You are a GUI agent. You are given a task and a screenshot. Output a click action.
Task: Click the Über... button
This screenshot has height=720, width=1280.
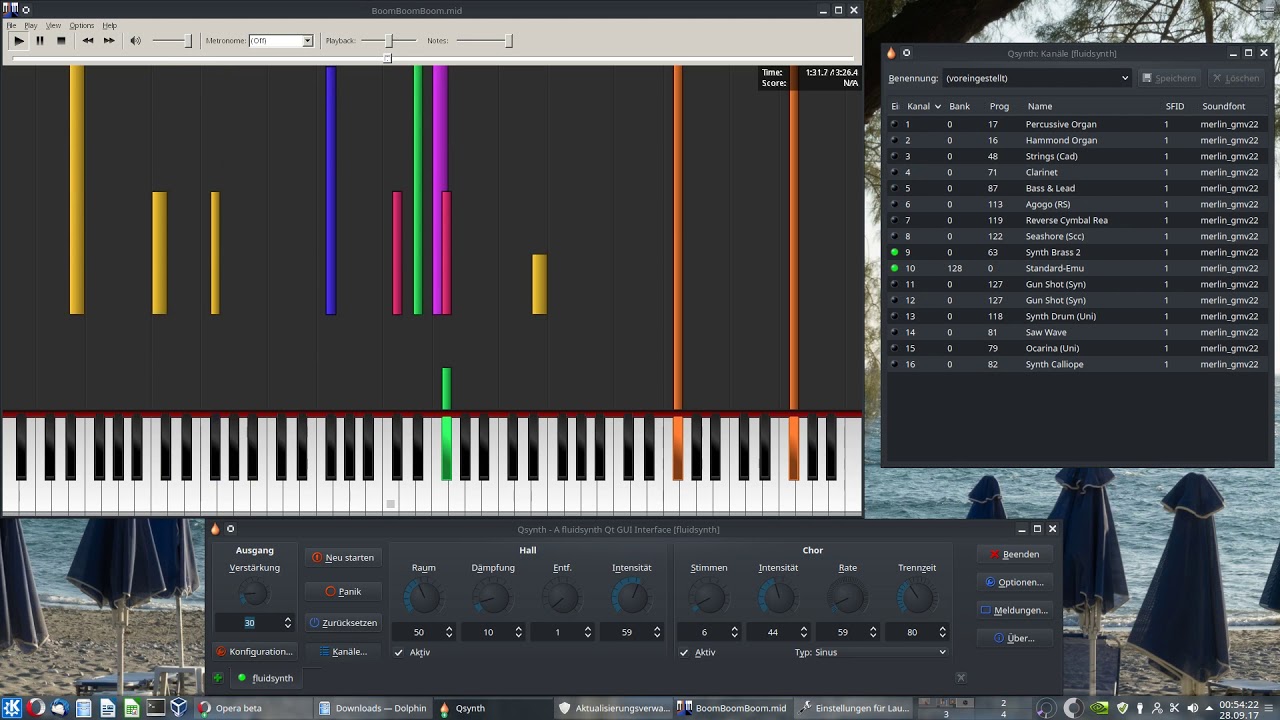point(1015,638)
